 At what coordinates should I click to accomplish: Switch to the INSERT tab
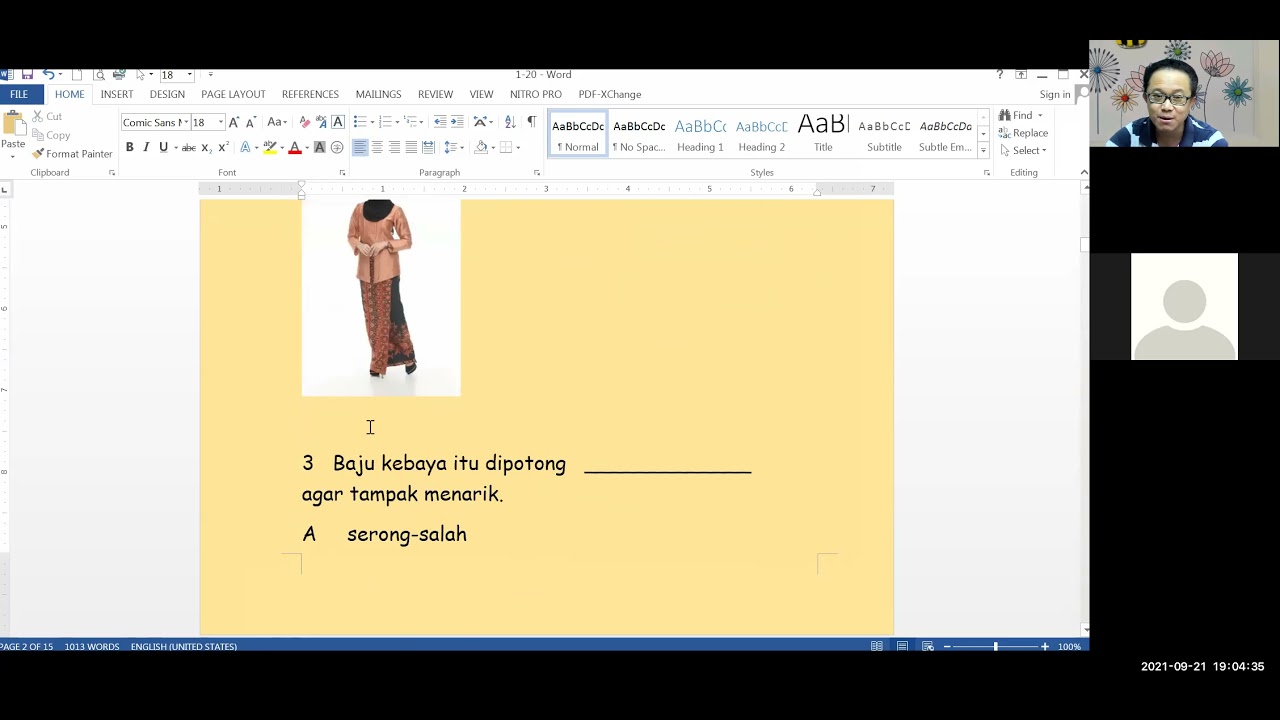pos(117,94)
